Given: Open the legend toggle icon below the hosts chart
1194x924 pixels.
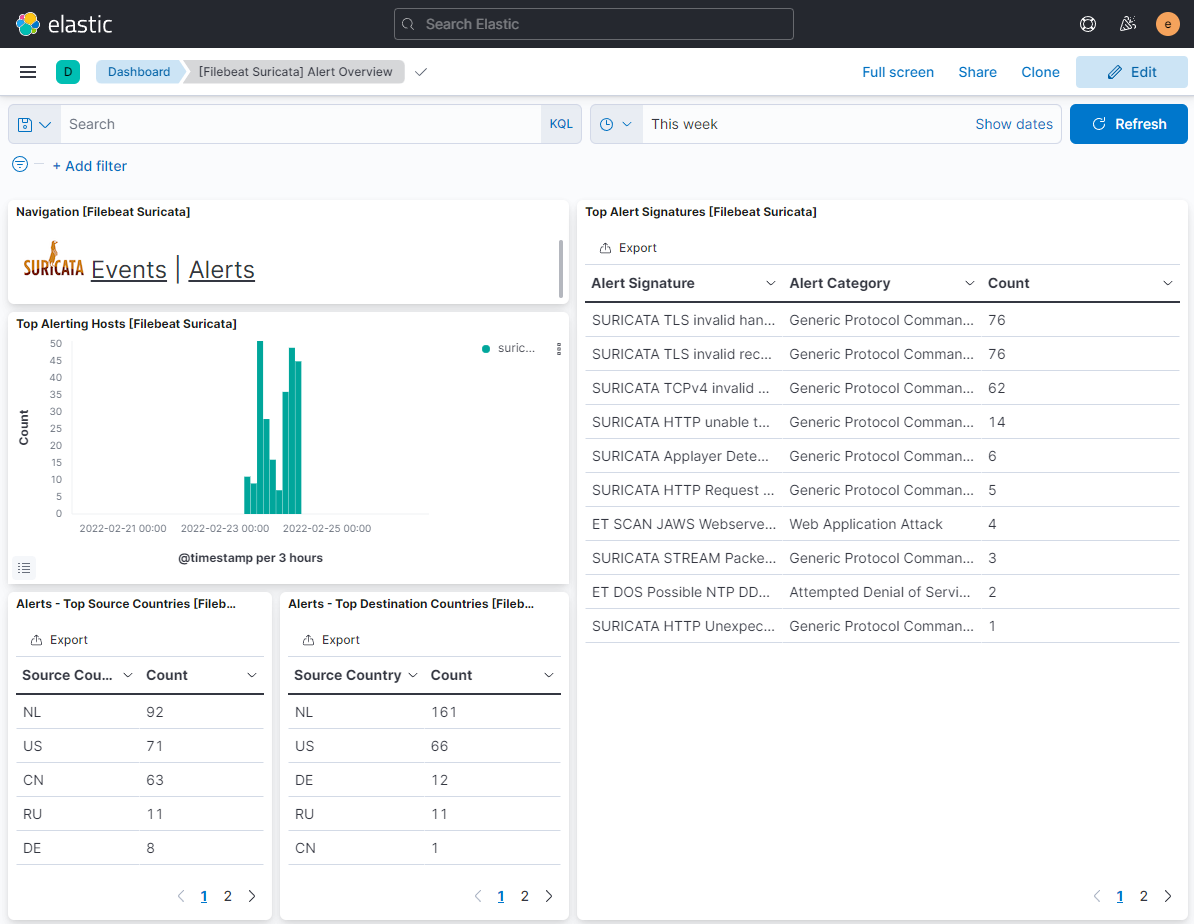Looking at the screenshot, I should coord(24,567).
